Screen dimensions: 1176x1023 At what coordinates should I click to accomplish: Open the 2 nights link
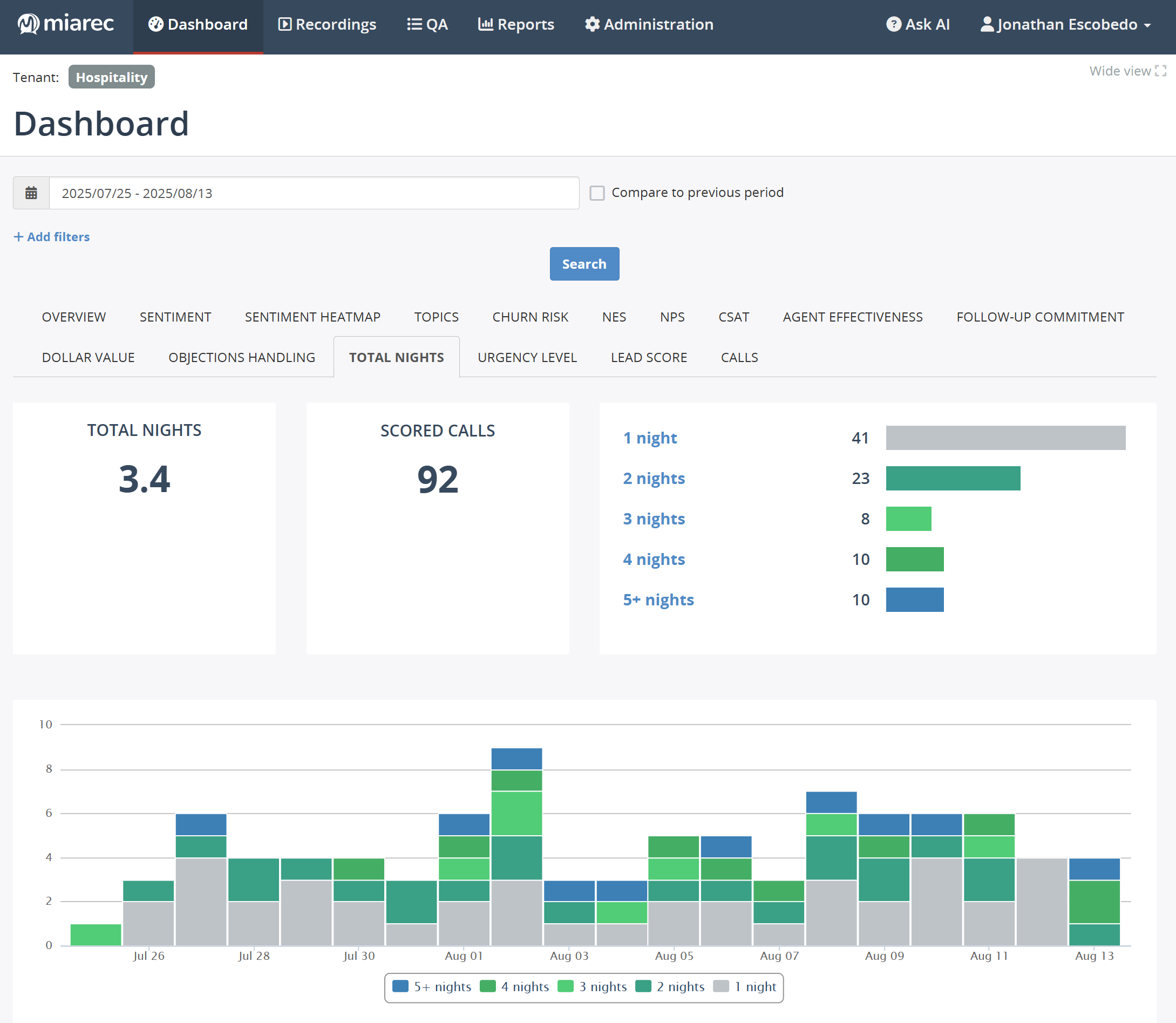[x=654, y=479]
